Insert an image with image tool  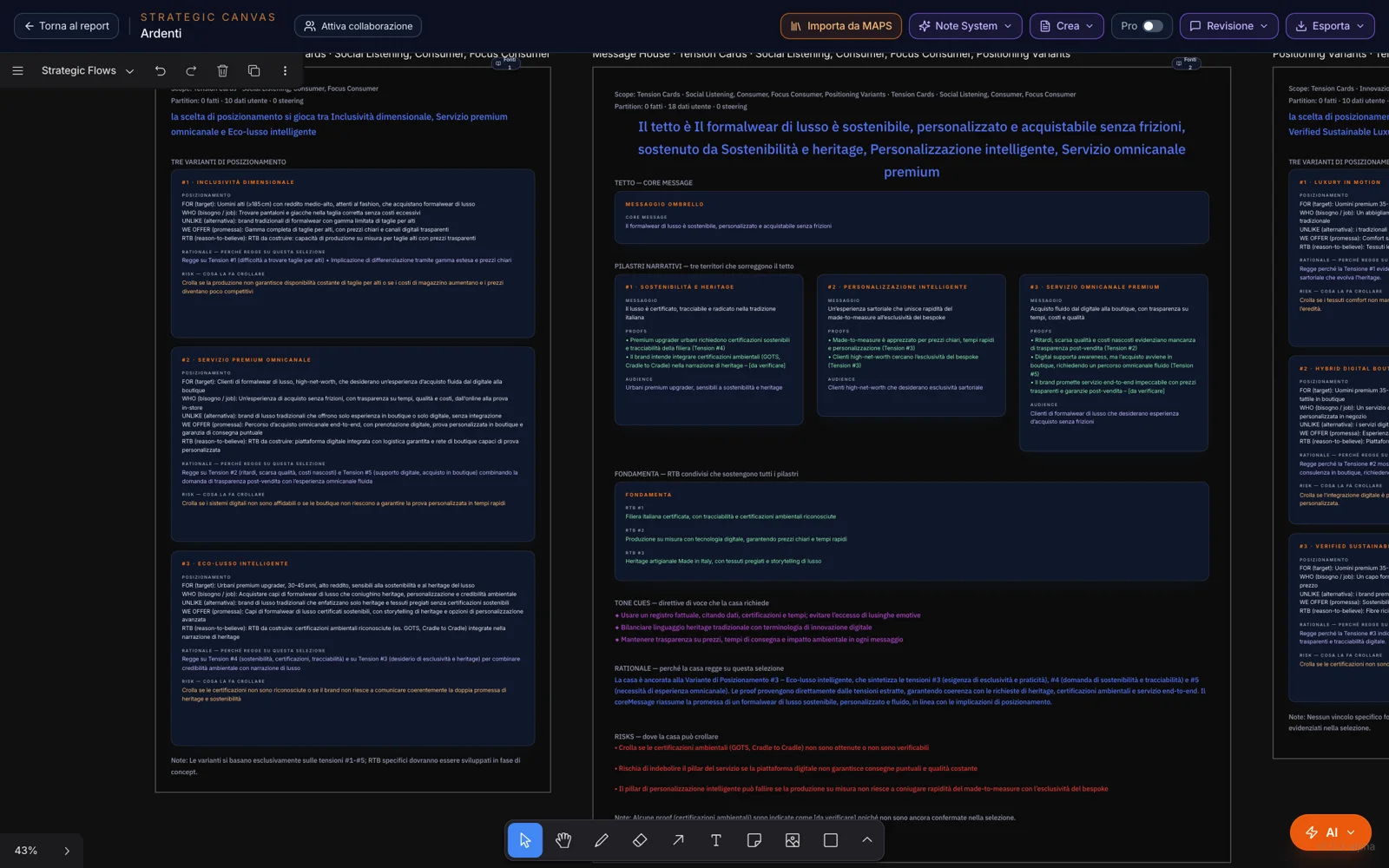(x=793, y=840)
